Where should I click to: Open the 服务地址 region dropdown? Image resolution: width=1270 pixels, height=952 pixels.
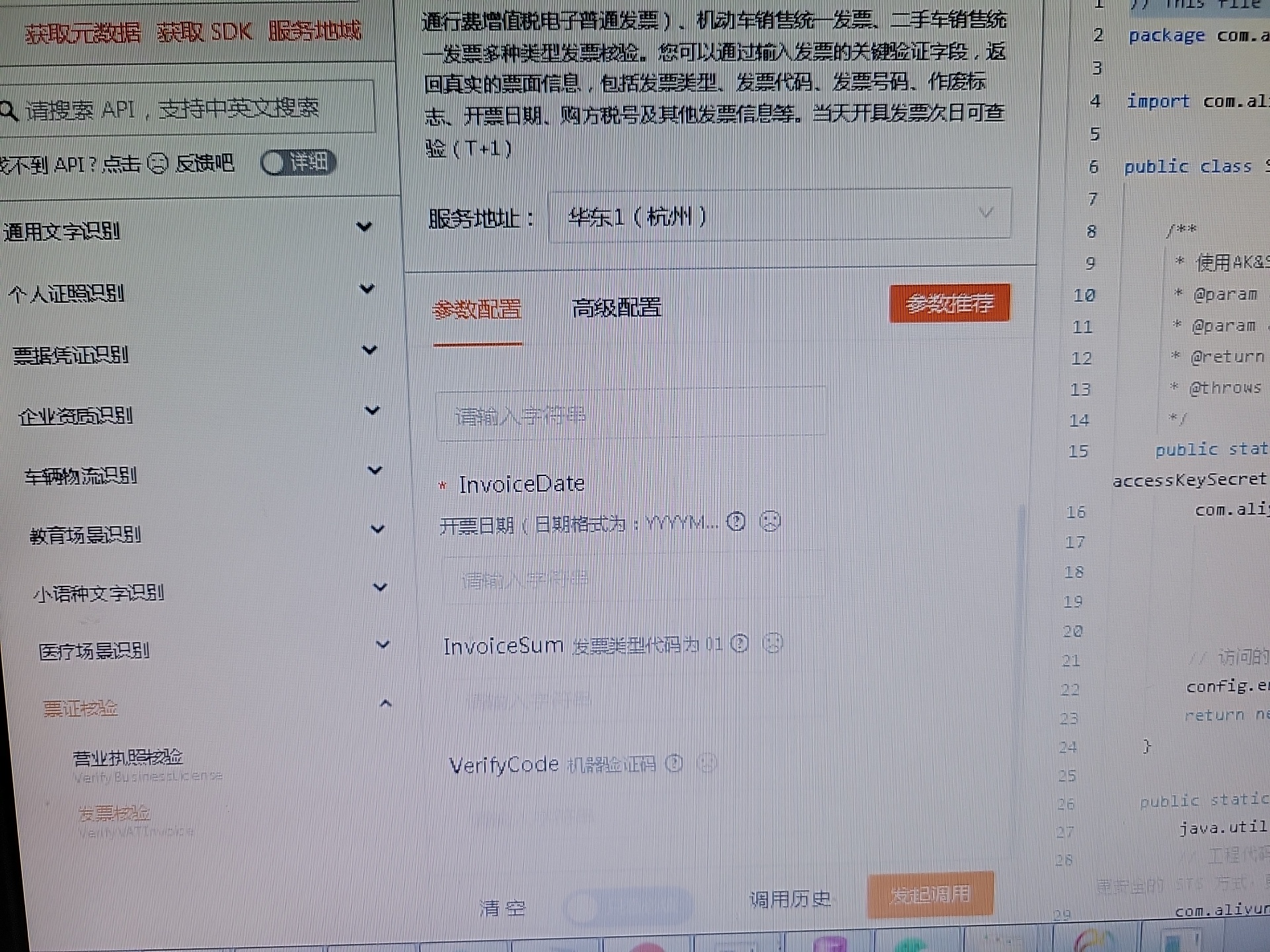pos(779,214)
